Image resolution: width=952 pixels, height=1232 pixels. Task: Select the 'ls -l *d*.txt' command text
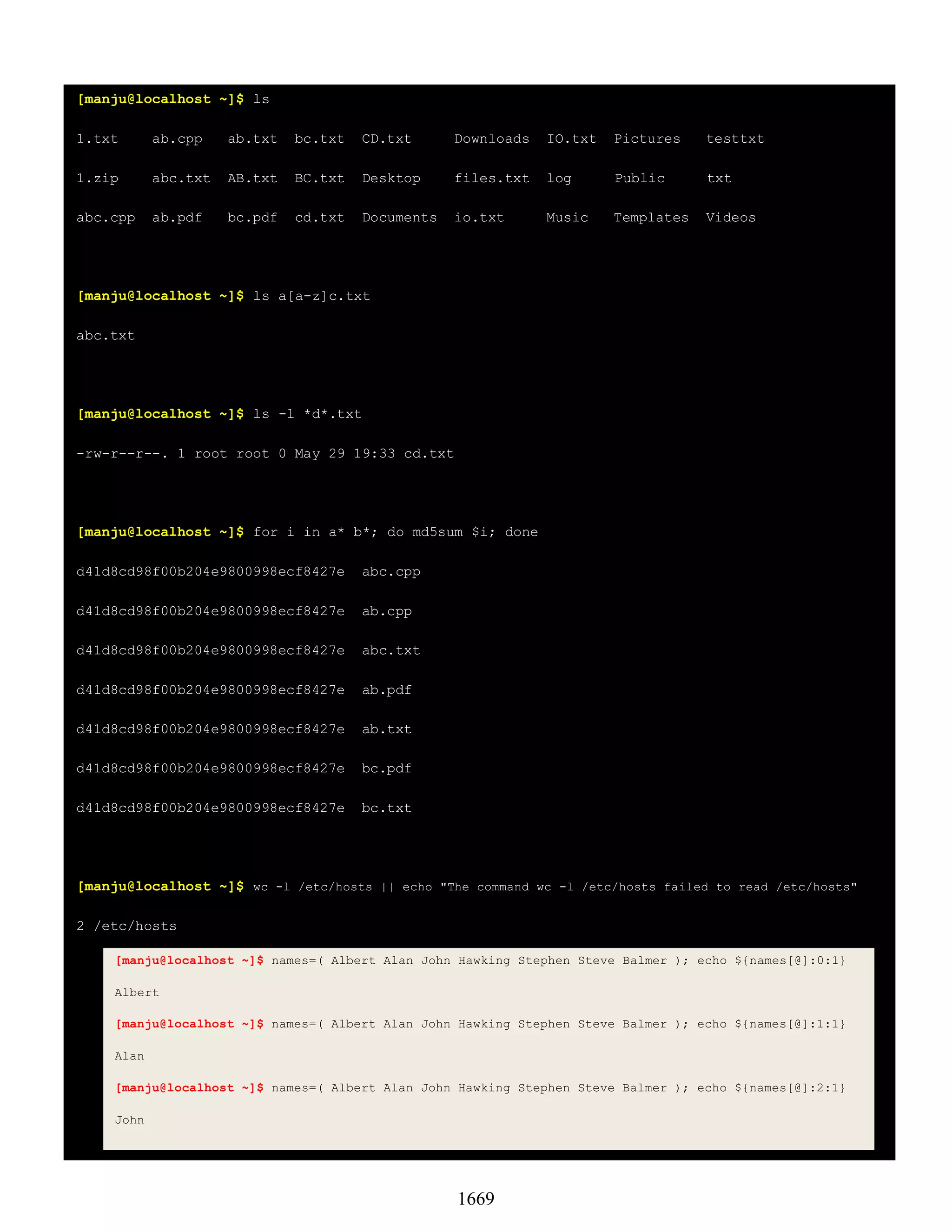tap(307, 414)
